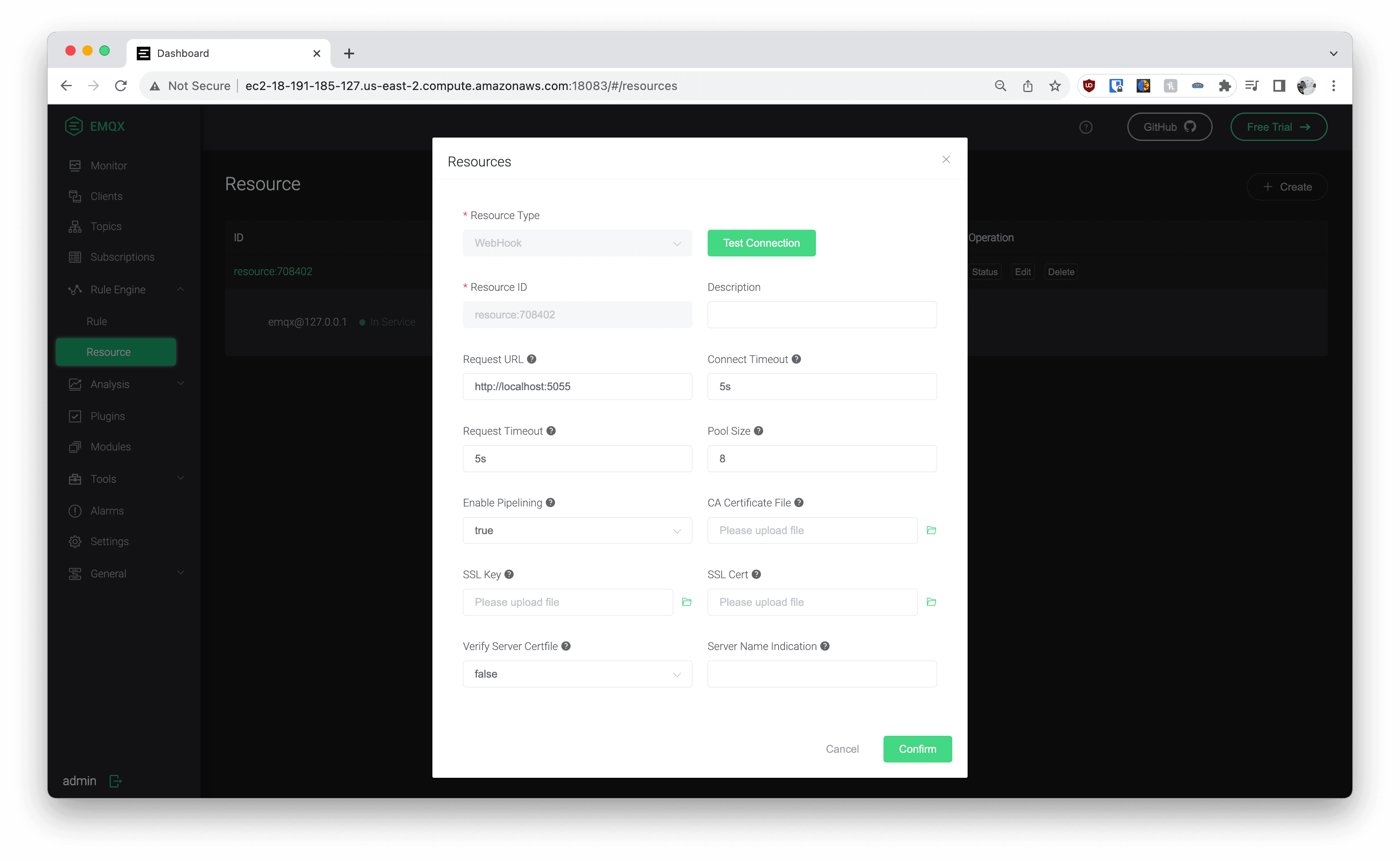Click the Enable Pipelining help icon
Screen dimensions: 1400x861
[550, 502]
